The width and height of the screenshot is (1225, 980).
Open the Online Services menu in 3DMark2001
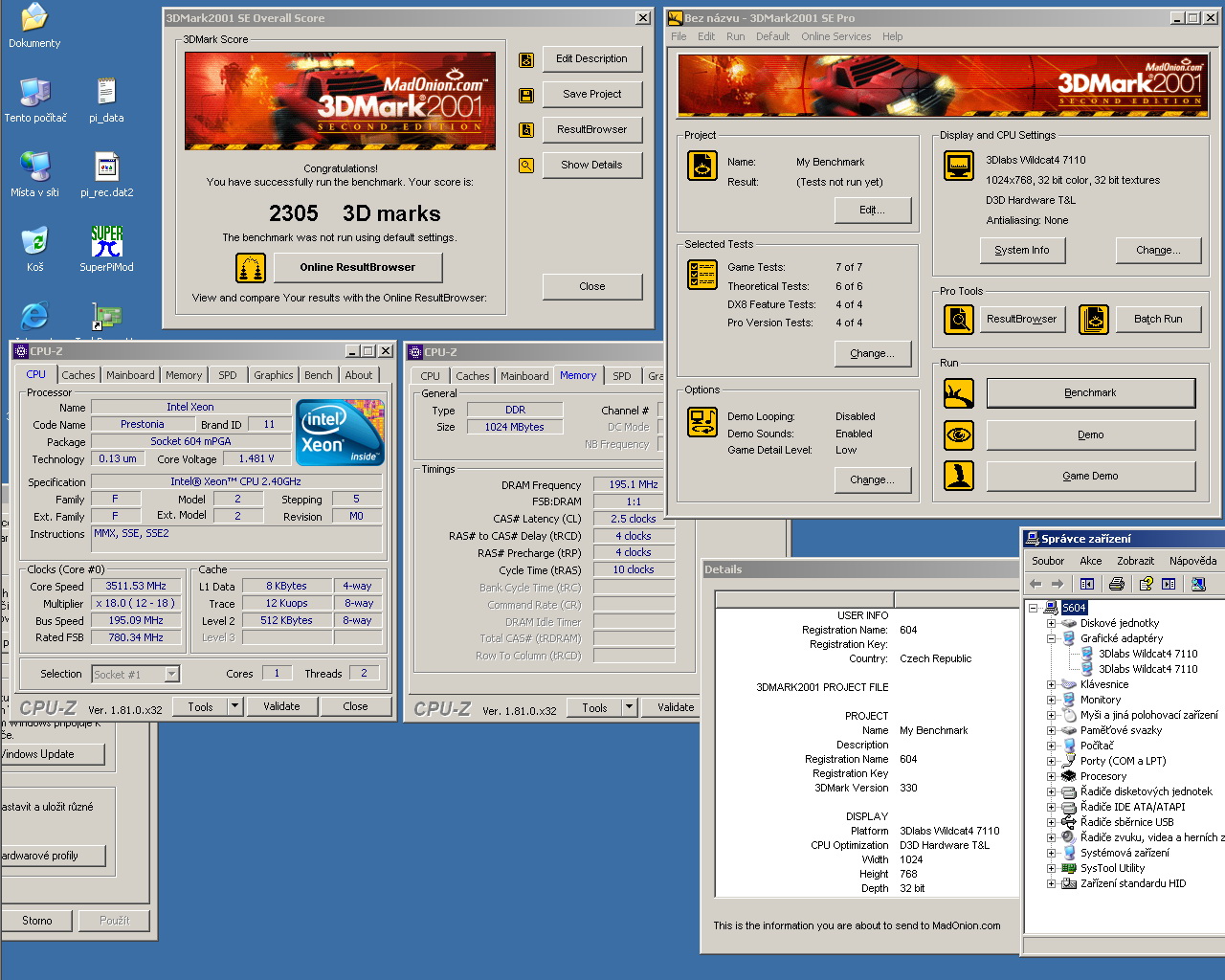pyautogui.click(x=835, y=36)
